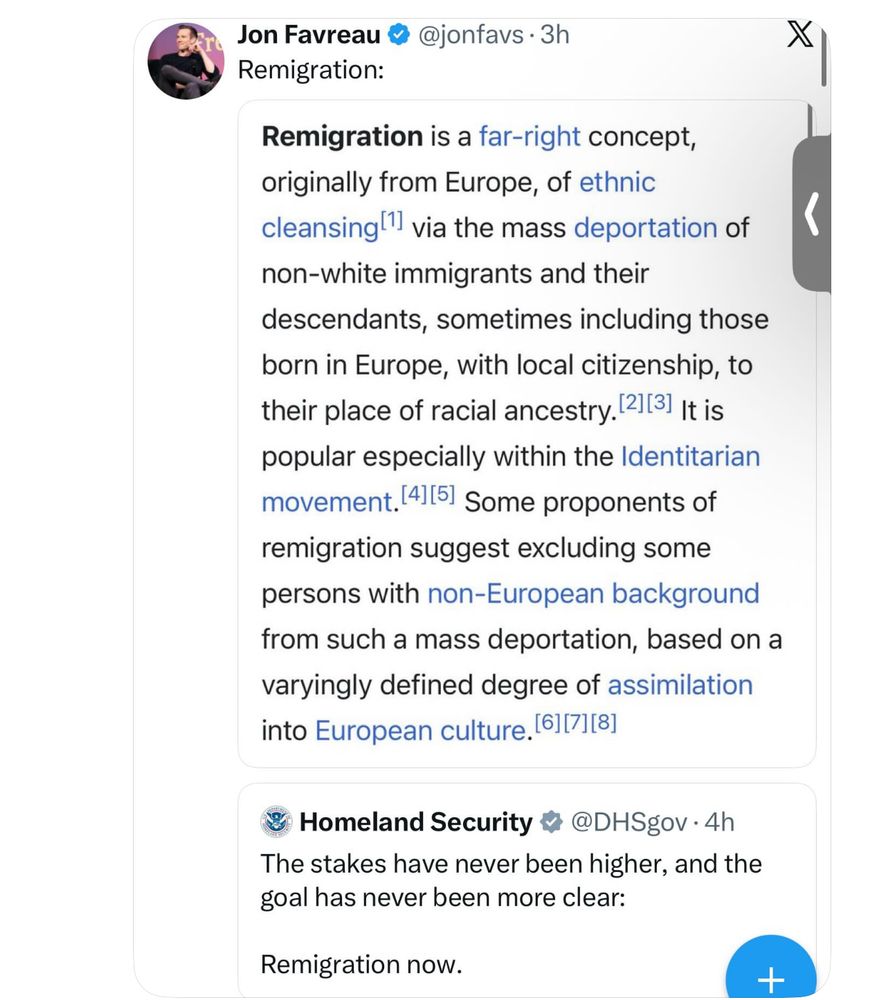Click the X logo icon
Viewport: 893px width, 1000px height.
click(x=799, y=35)
